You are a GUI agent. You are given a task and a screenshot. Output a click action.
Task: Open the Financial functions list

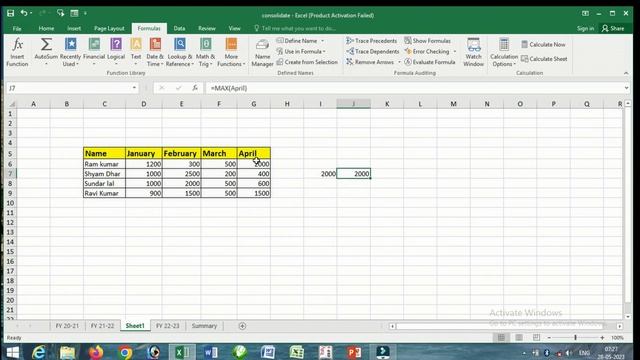(94, 52)
